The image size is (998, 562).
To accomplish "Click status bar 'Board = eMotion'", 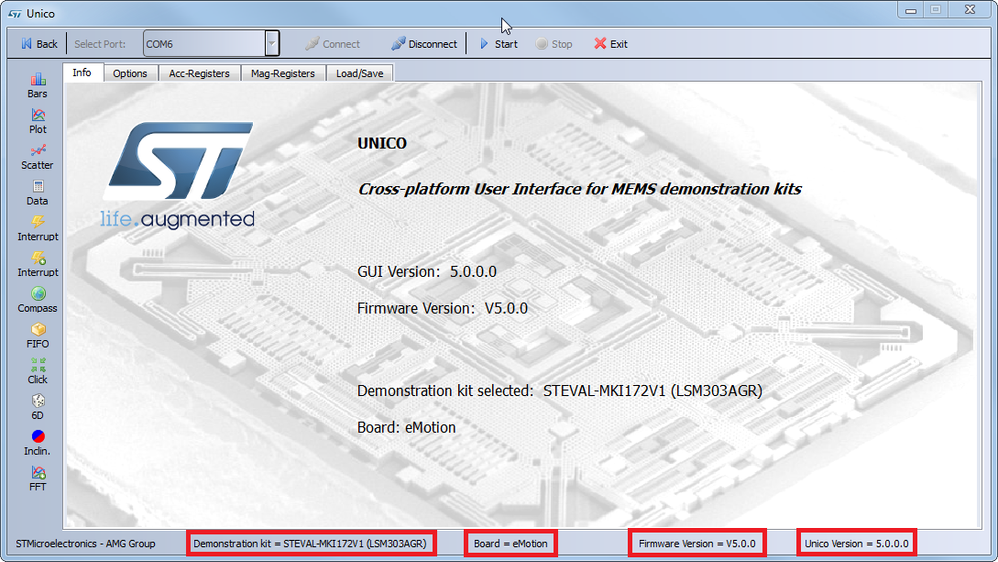I will [x=510, y=544].
